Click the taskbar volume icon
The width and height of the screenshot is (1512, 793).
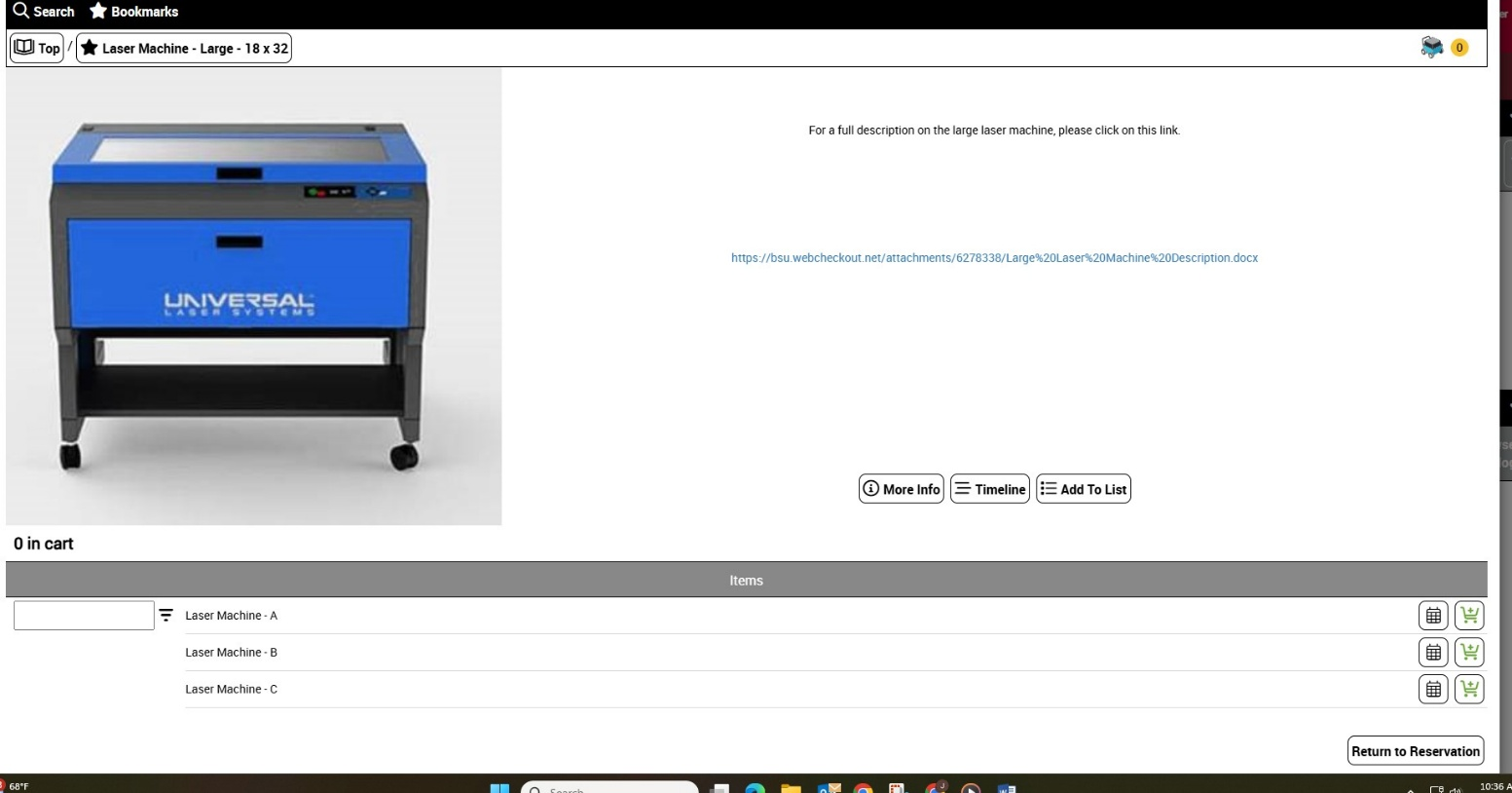(x=1456, y=789)
